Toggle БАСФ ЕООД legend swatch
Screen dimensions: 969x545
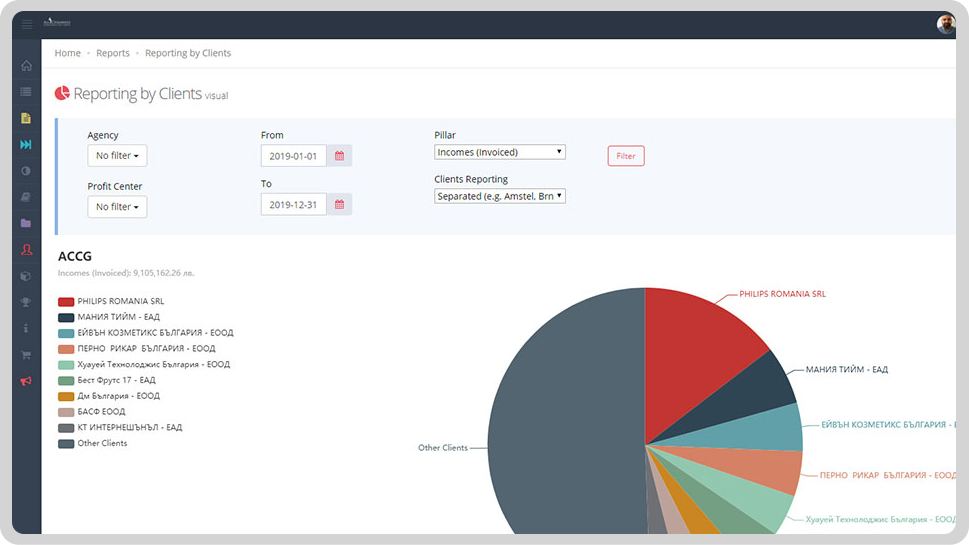pos(66,412)
